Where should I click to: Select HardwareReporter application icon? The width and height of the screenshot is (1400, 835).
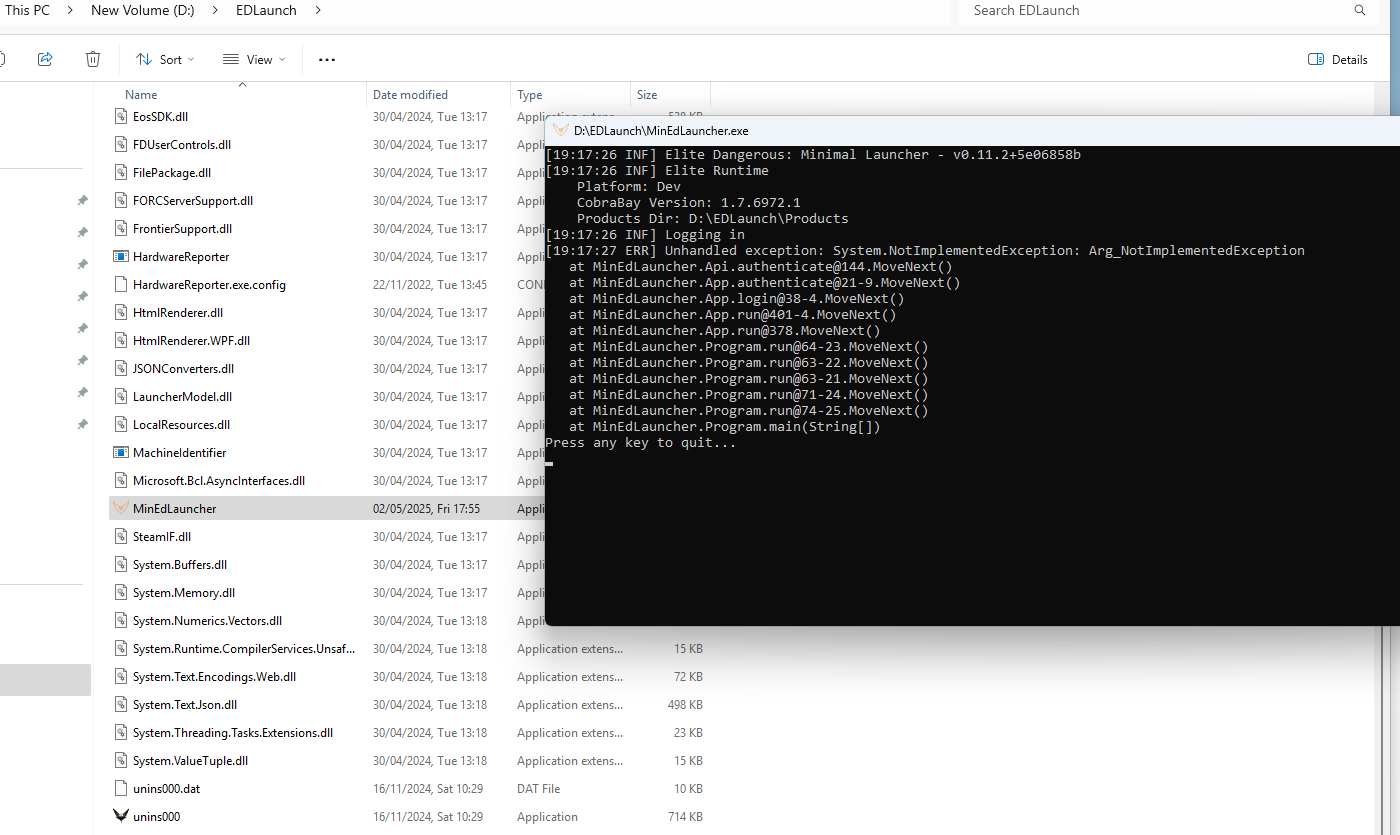pyautogui.click(x=121, y=257)
